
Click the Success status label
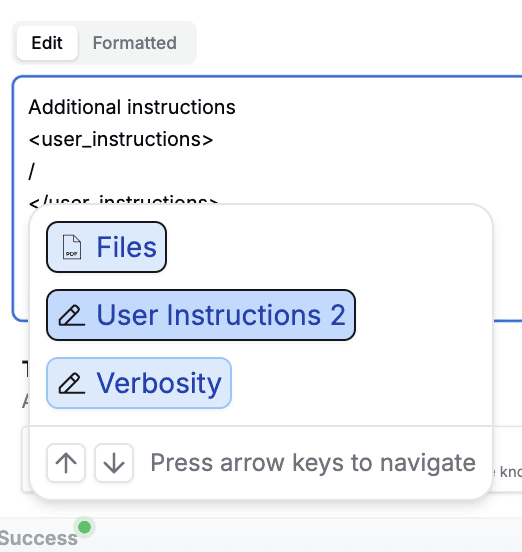click(x=38, y=538)
